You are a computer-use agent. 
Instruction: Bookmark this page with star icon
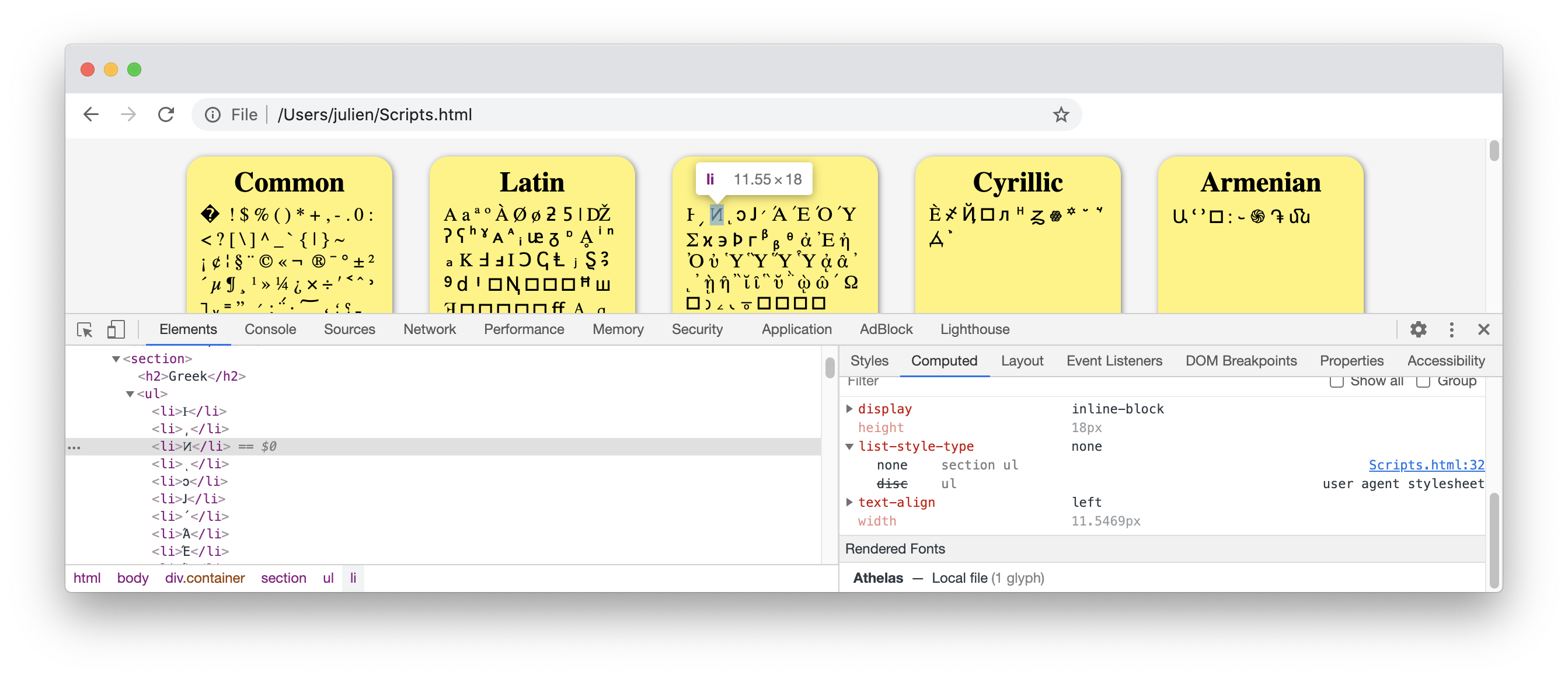coord(1060,114)
